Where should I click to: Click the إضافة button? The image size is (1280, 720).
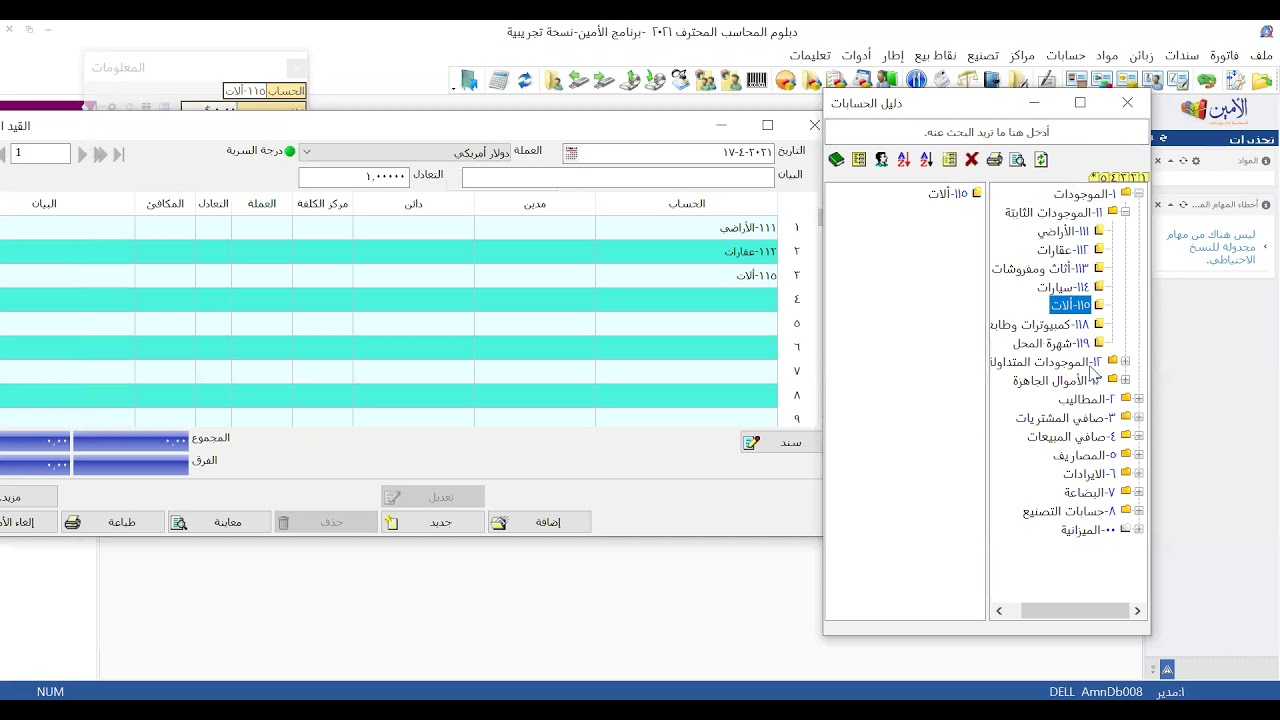[x=539, y=522]
